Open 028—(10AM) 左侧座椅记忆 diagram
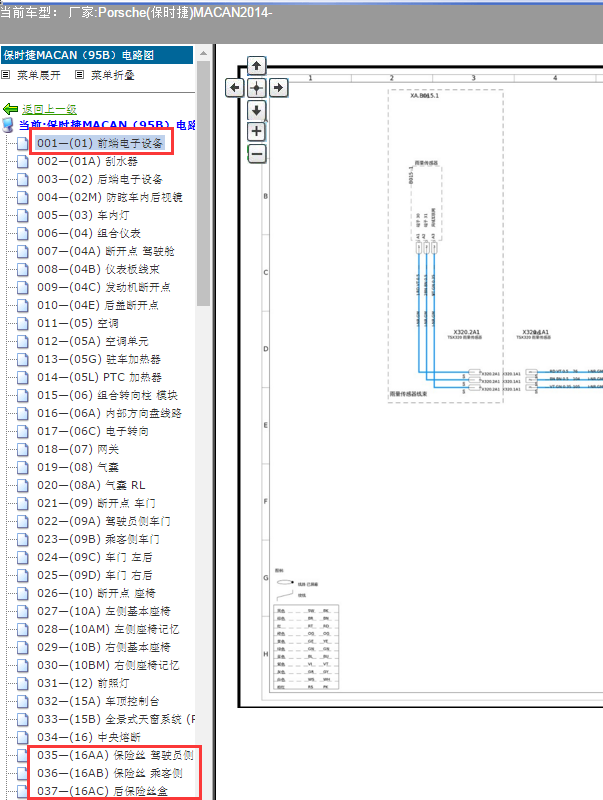This screenshot has width=603, height=800. pyautogui.click(x=108, y=629)
